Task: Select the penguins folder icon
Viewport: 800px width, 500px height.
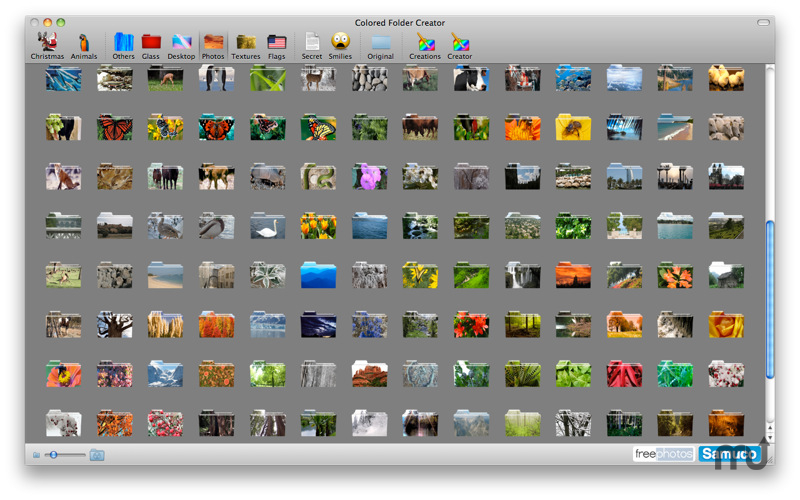Action: coord(216,78)
